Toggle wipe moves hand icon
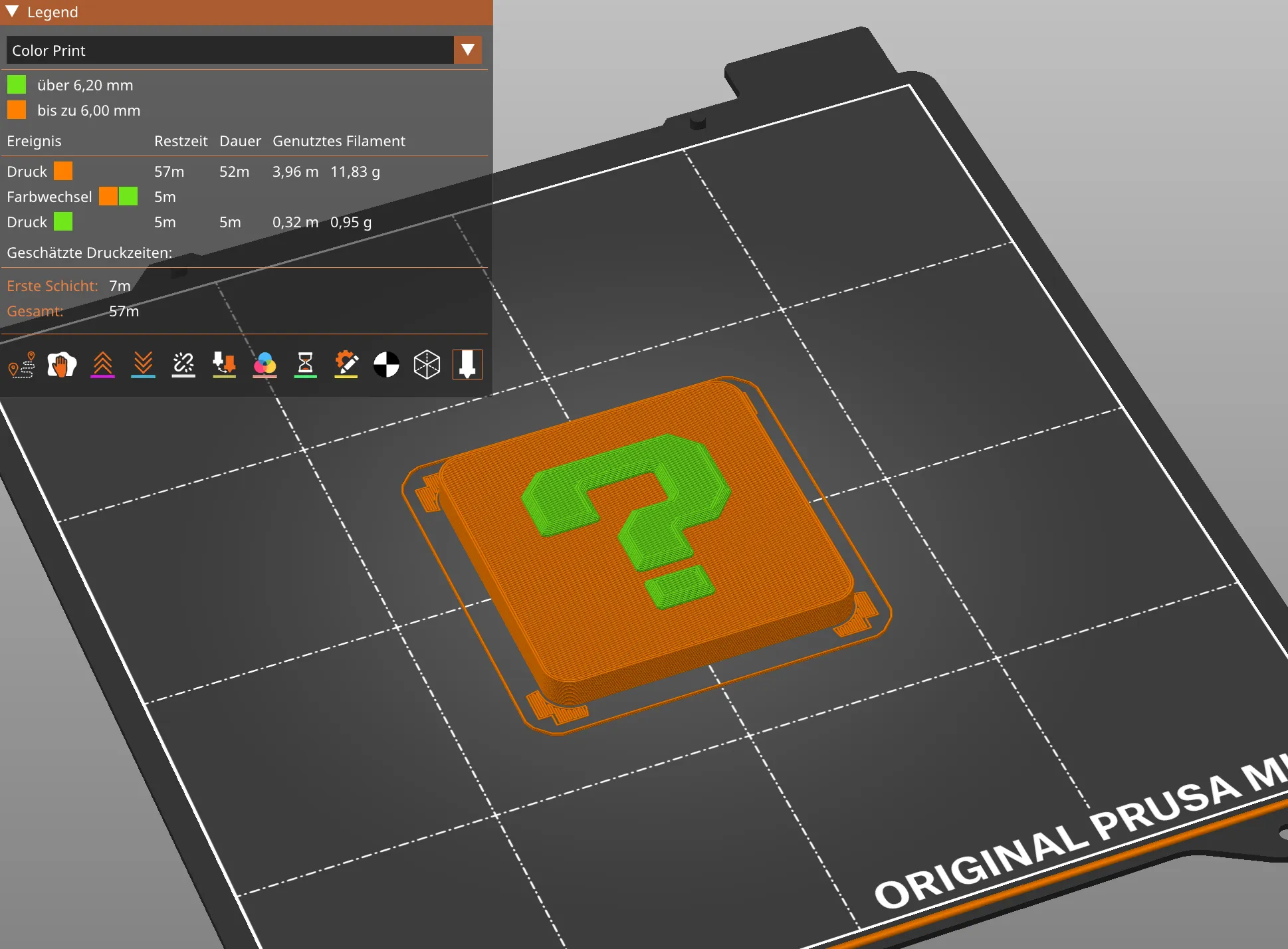1288x949 pixels. tap(62, 365)
